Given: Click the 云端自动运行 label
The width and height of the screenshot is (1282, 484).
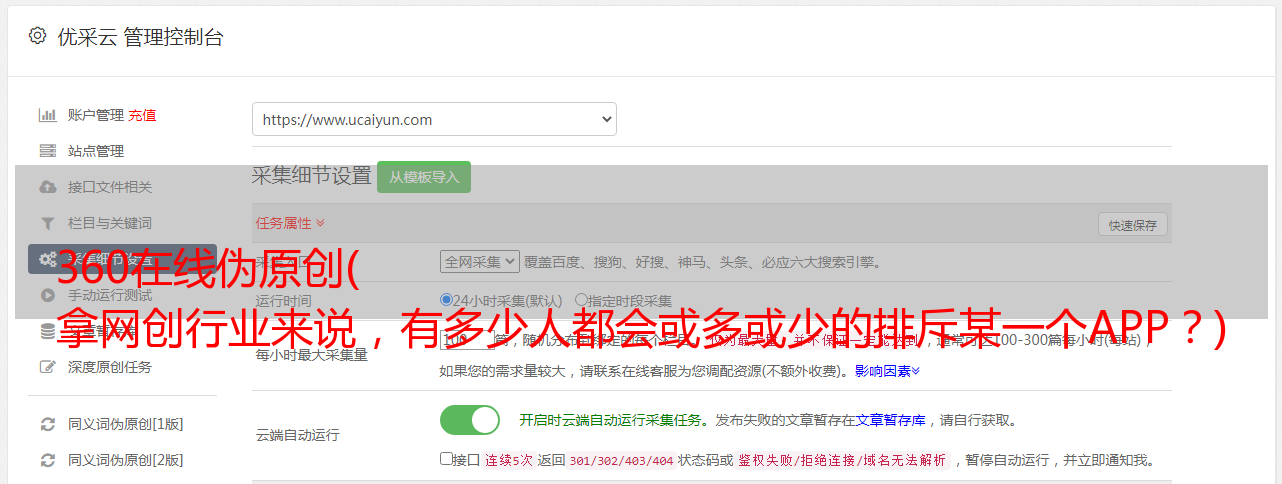Looking at the screenshot, I should pos(297,435).
